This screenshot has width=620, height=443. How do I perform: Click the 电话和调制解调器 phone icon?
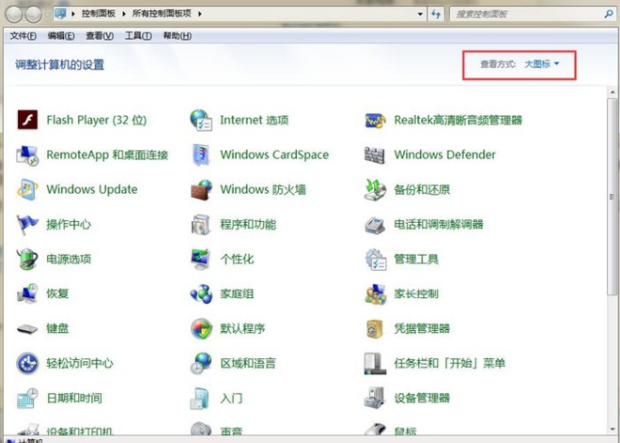tap(374, 225)
